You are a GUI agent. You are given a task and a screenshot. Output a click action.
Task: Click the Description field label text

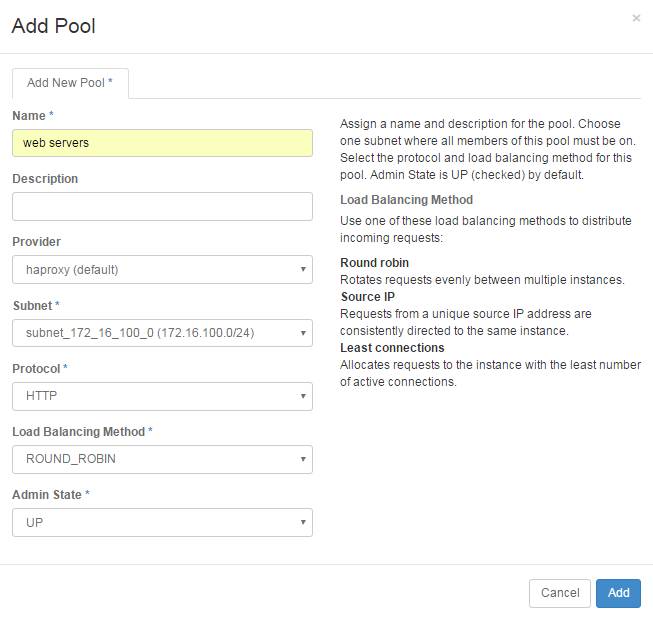45,179
